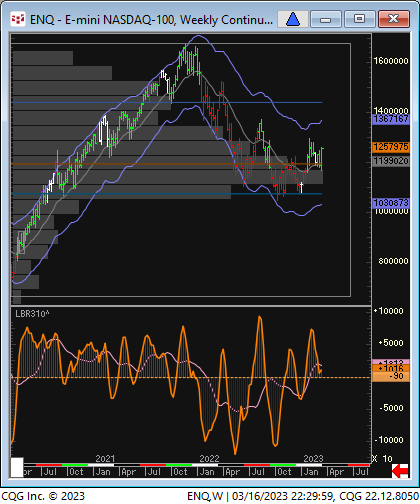Click the white box at time axis start

tap(17, 467)
